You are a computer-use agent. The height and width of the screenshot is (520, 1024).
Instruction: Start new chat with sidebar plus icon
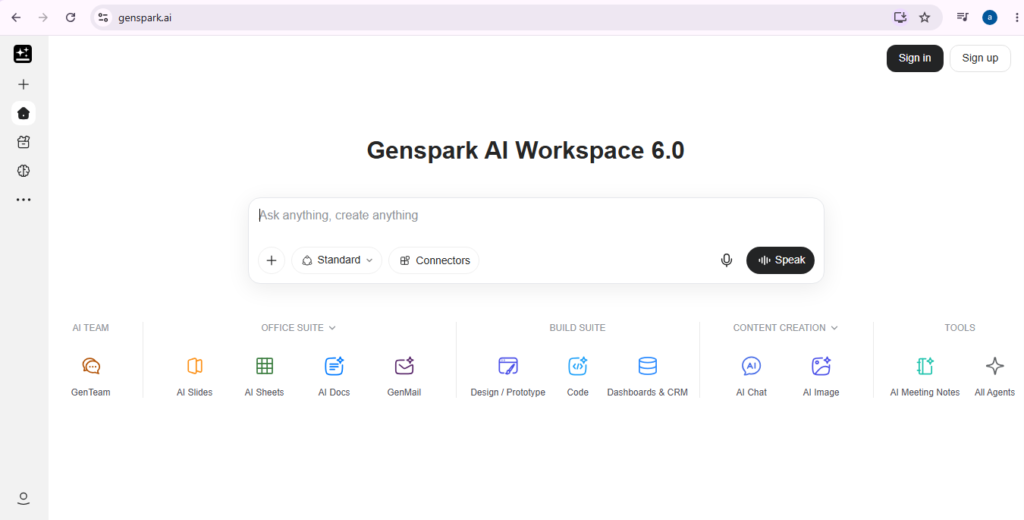[24, 84]
